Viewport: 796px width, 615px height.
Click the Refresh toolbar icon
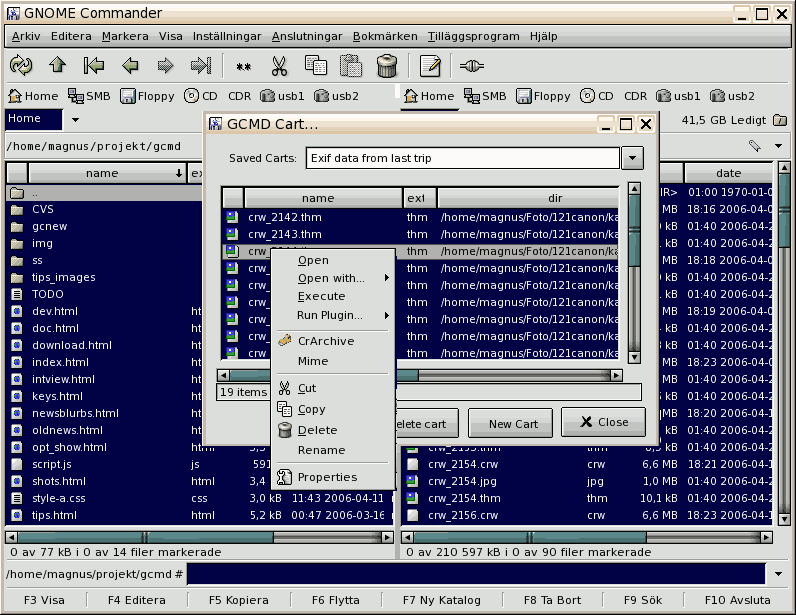(x=21, y=66)
